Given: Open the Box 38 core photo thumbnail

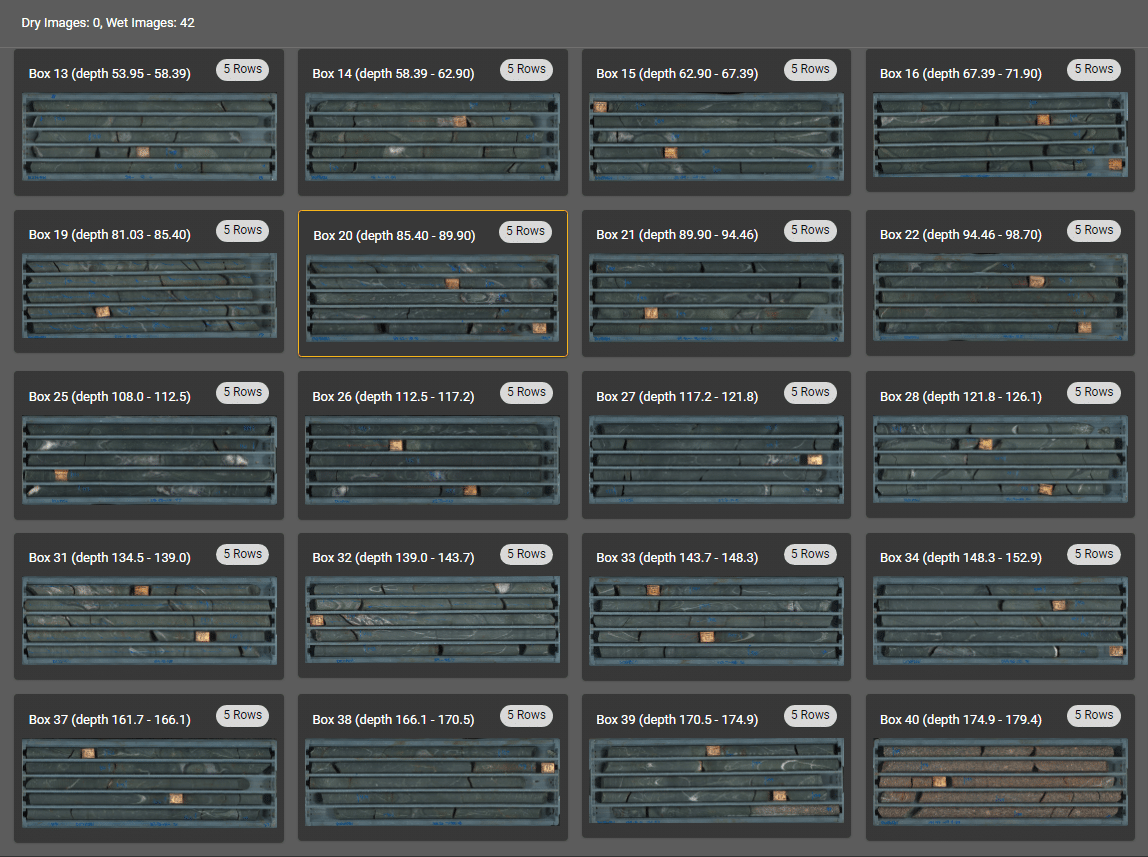Looking at the screenshot, I should coord(433,782).
